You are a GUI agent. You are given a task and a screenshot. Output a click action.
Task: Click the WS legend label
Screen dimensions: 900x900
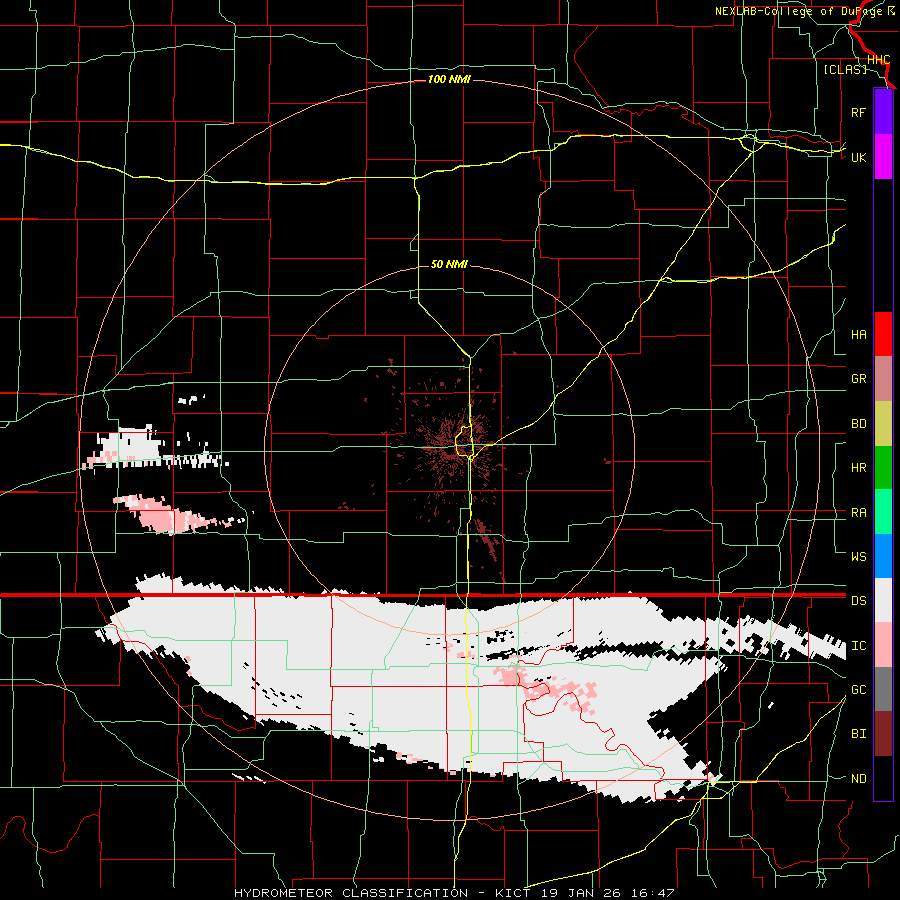859,557
